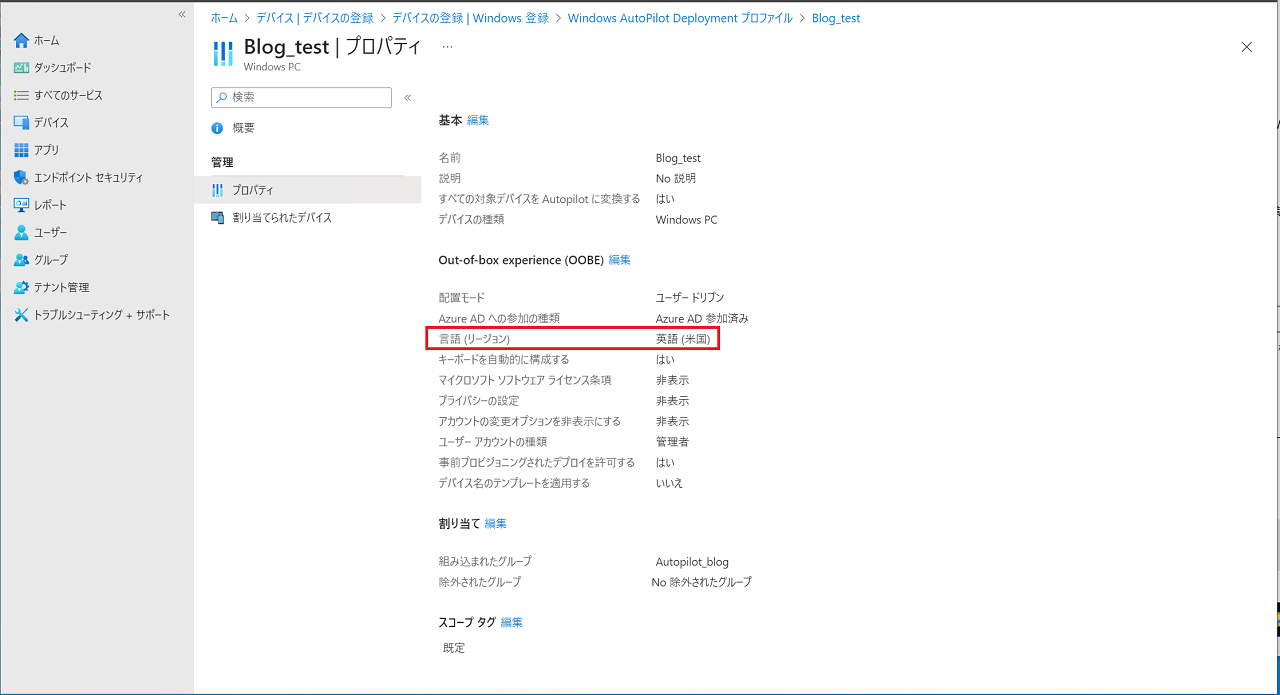The image size is (1280, 695).
Task: Open Tenant Administration (テナント管理) icon
Action: (x=21, y=287)
